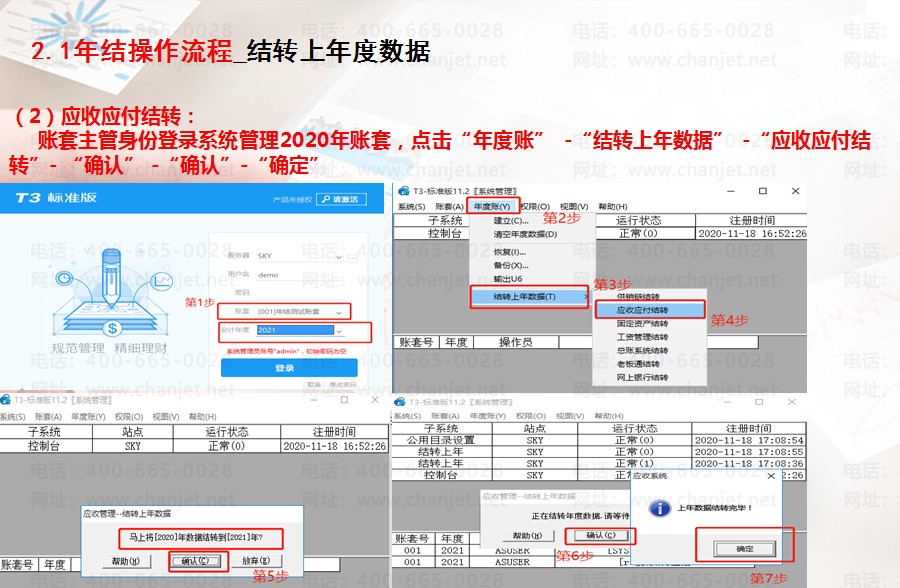Image resolution: width=900 pixels, height=588 pixels.
Task: Open the 账套 [001]年结测试账套 dropdown
Action: tap(339, 312)
